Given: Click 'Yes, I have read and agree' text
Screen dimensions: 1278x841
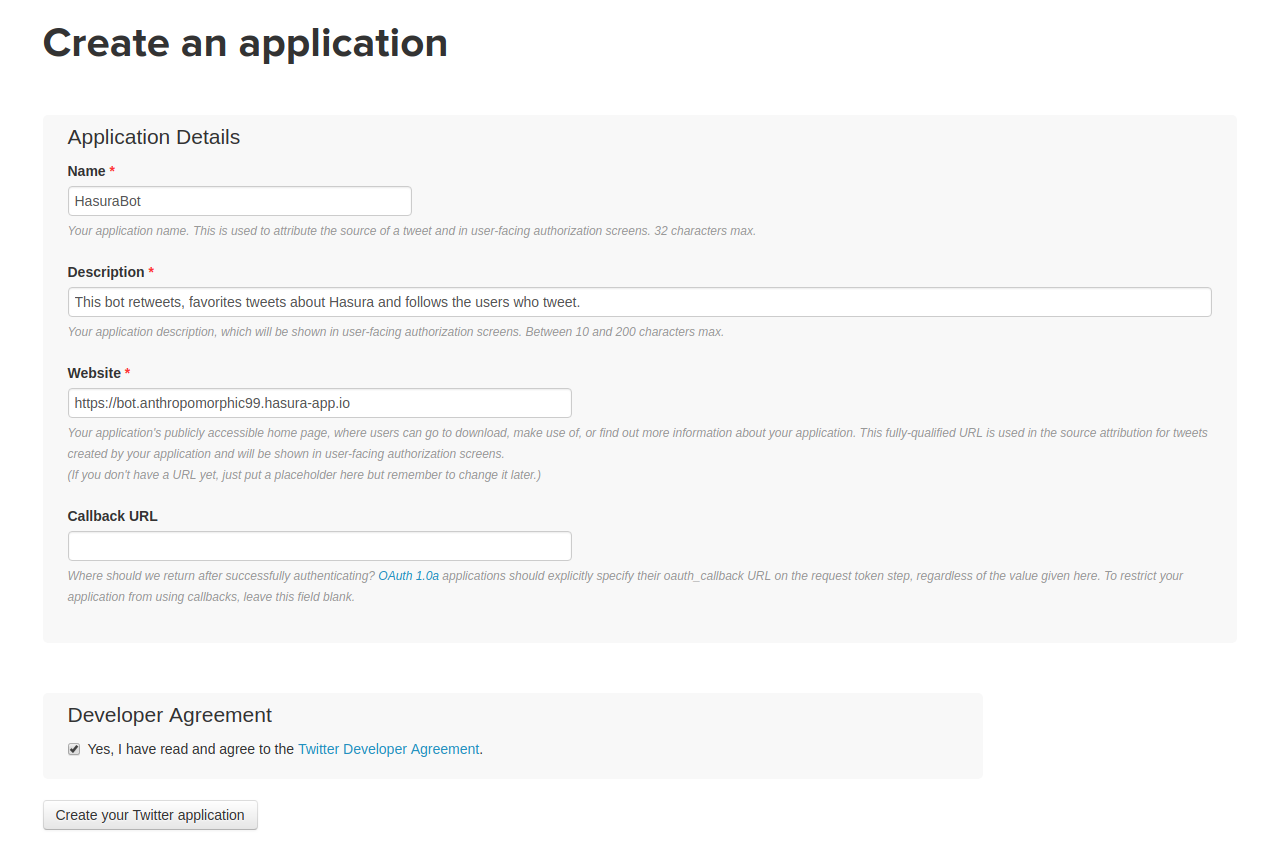Looking at the screenshot, I should coord(191,749).
